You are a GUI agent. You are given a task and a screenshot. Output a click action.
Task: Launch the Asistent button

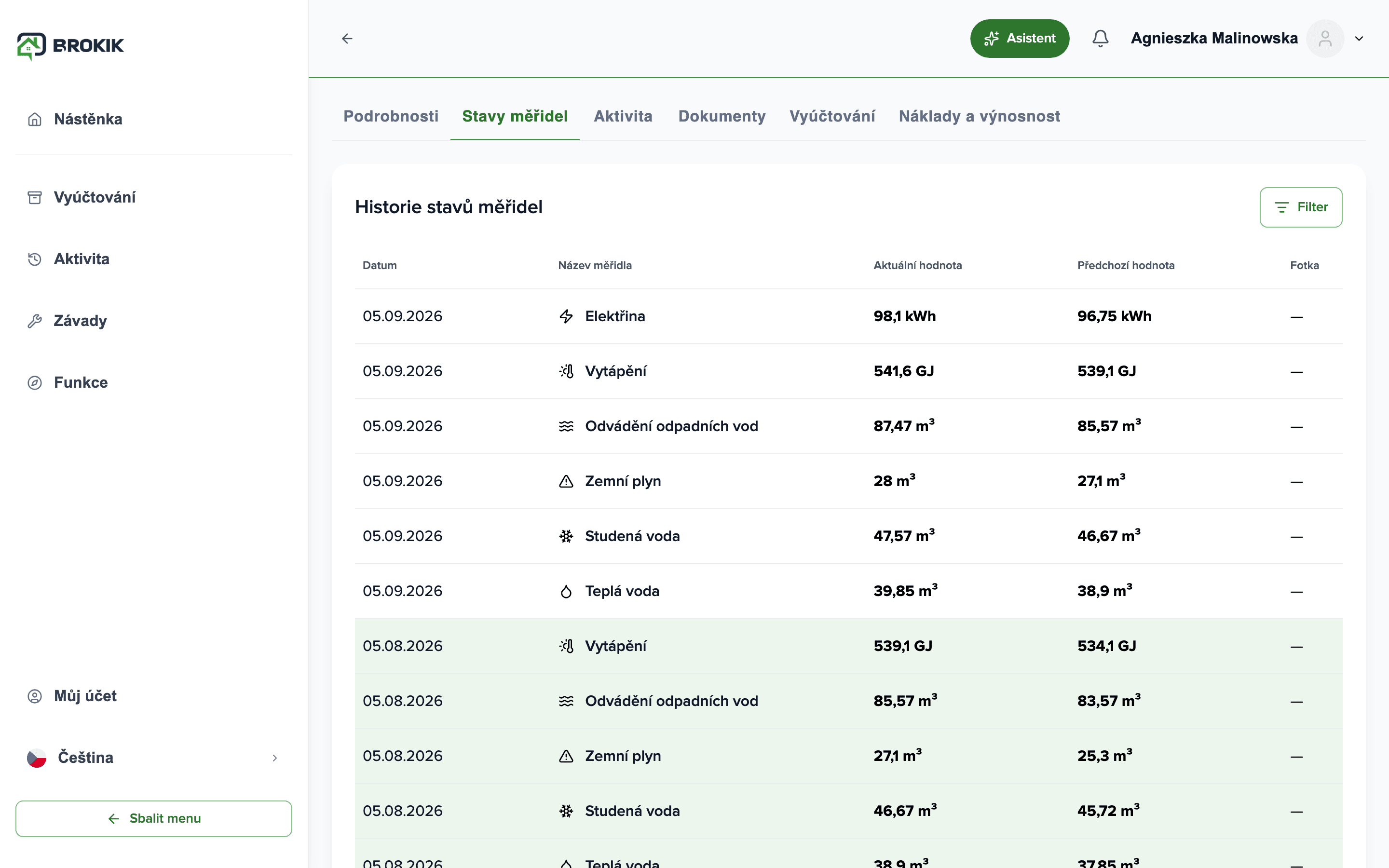(1020, 39)
